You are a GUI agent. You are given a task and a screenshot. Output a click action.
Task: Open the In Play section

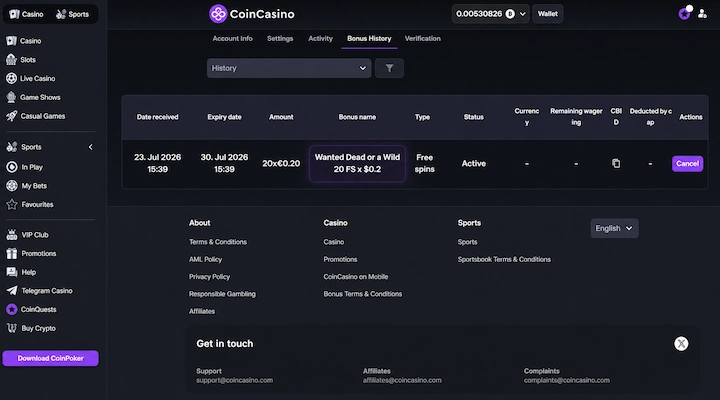25,167
